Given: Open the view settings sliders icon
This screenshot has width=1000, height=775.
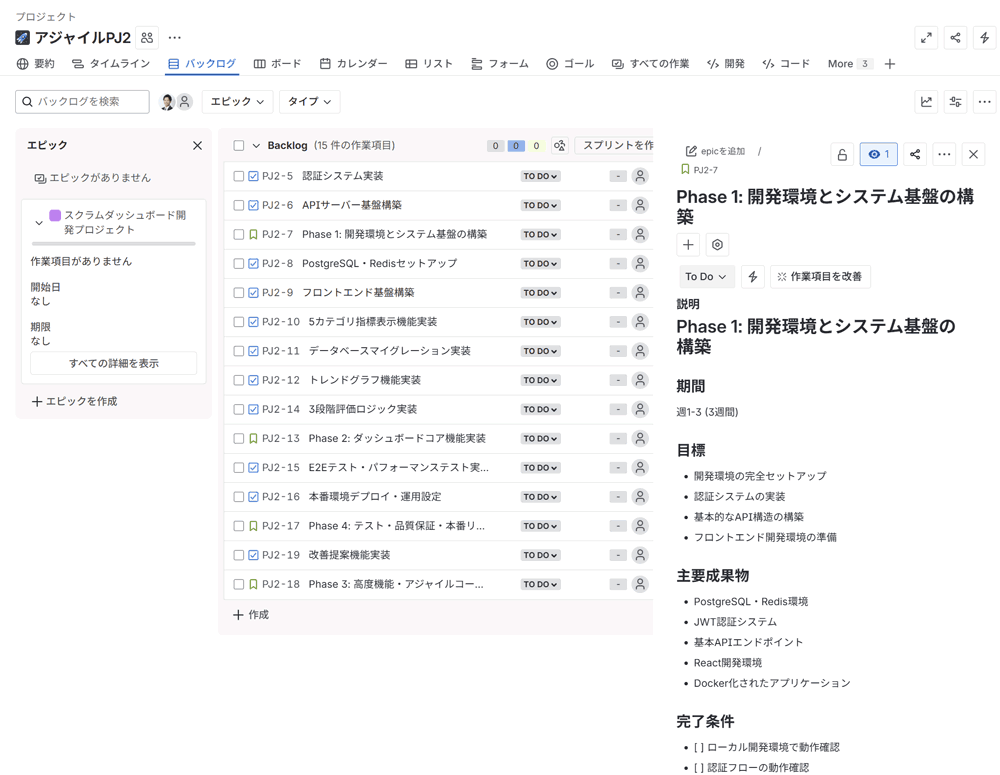Looking at the screenshot, I should [955, 102].
